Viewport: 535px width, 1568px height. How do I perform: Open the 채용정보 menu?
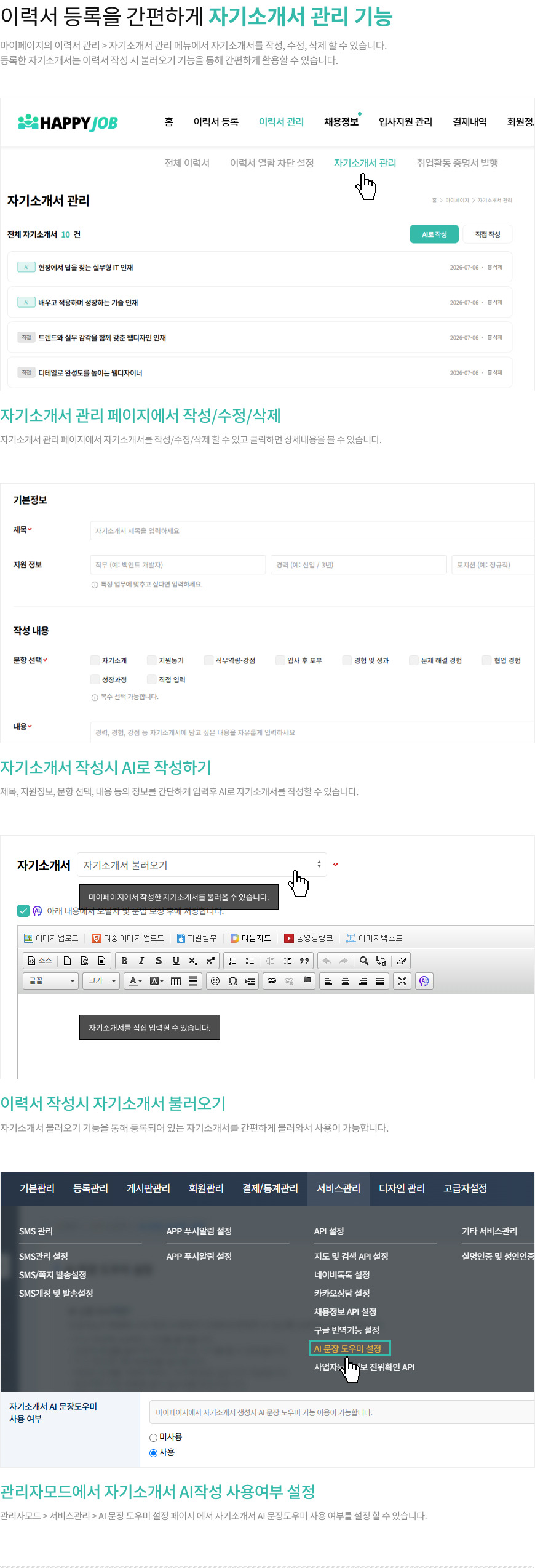pos(341,122)
